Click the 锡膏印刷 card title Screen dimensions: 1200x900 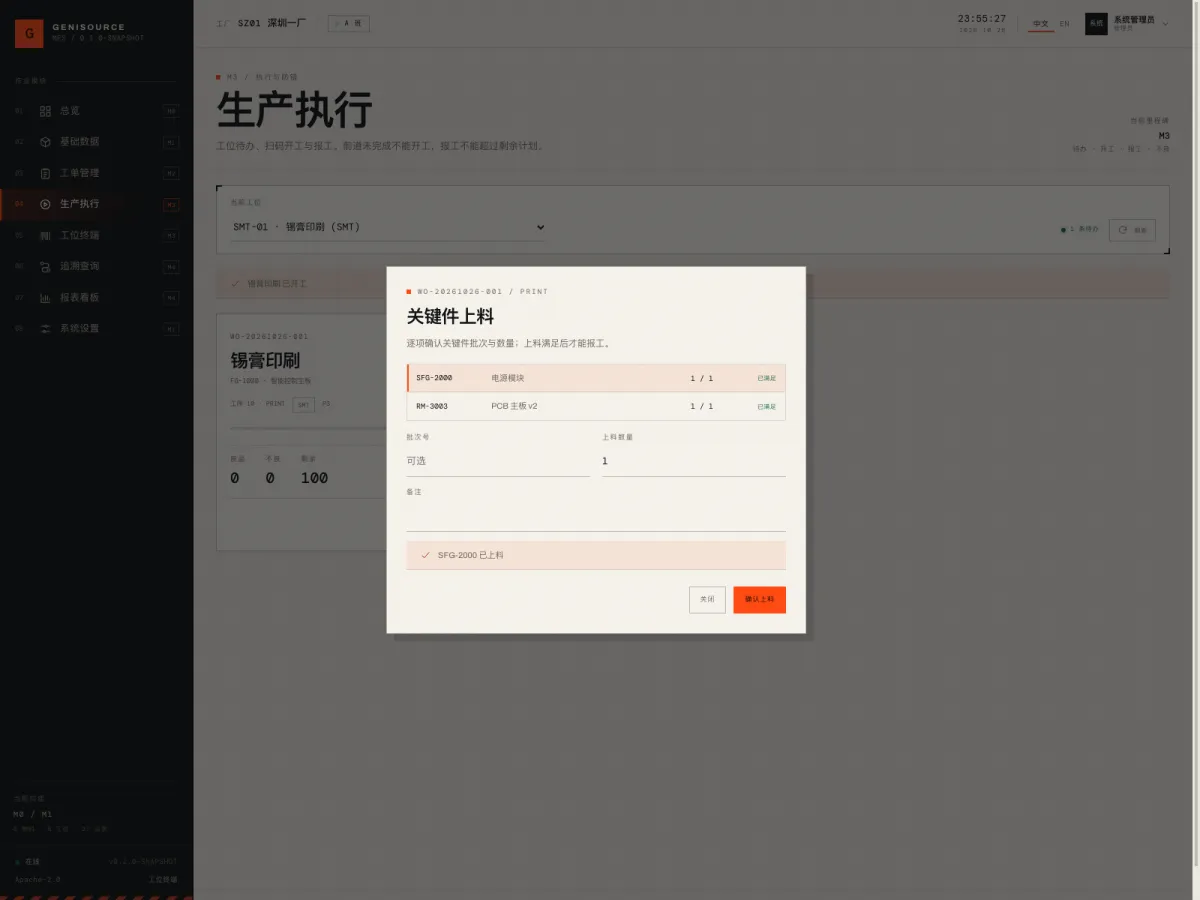tap(265, 361)
